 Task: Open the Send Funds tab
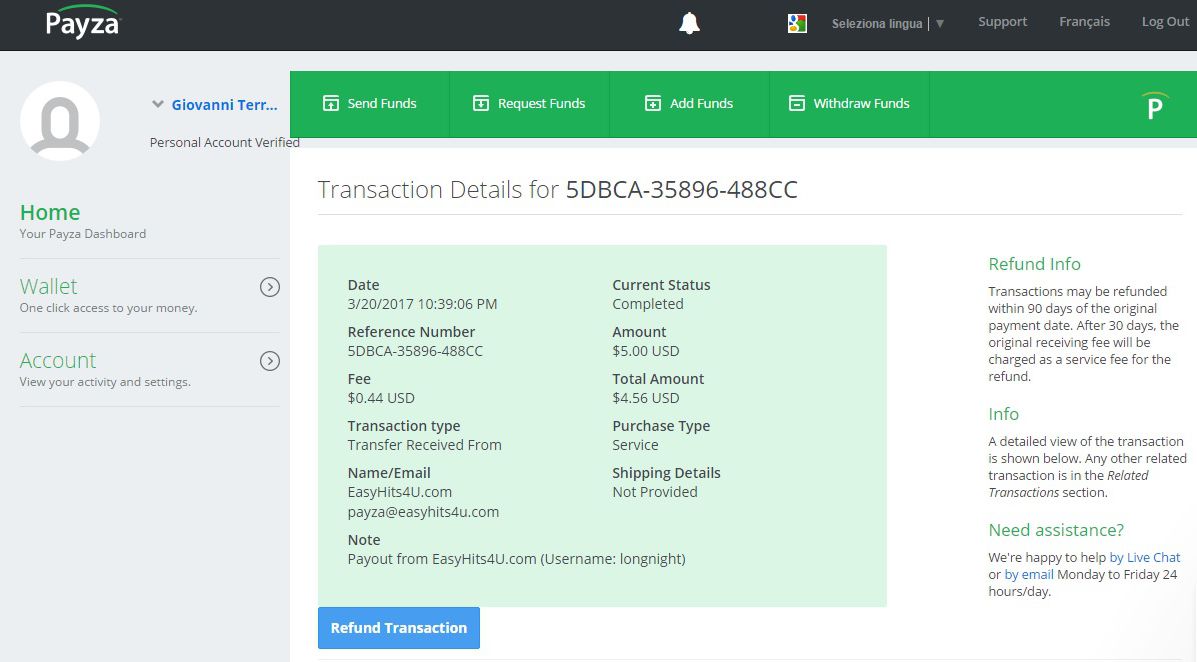[369, 104]
